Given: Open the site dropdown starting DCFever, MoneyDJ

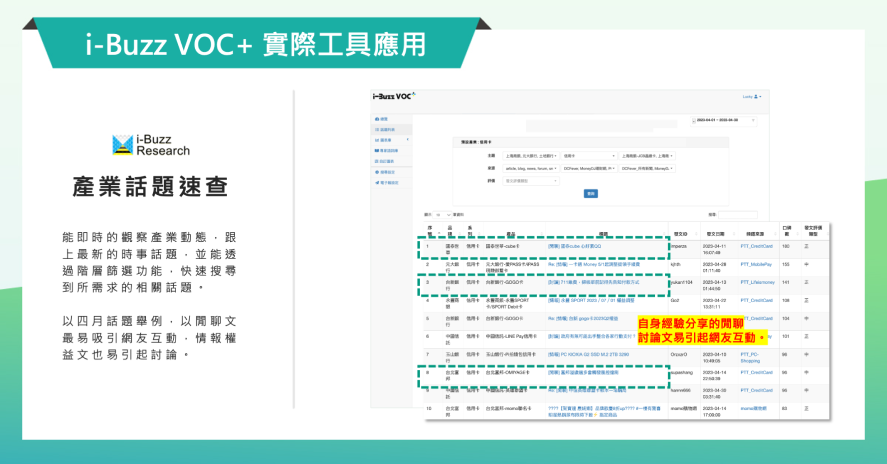Looking at the screenshot, I should coord(589,168).
